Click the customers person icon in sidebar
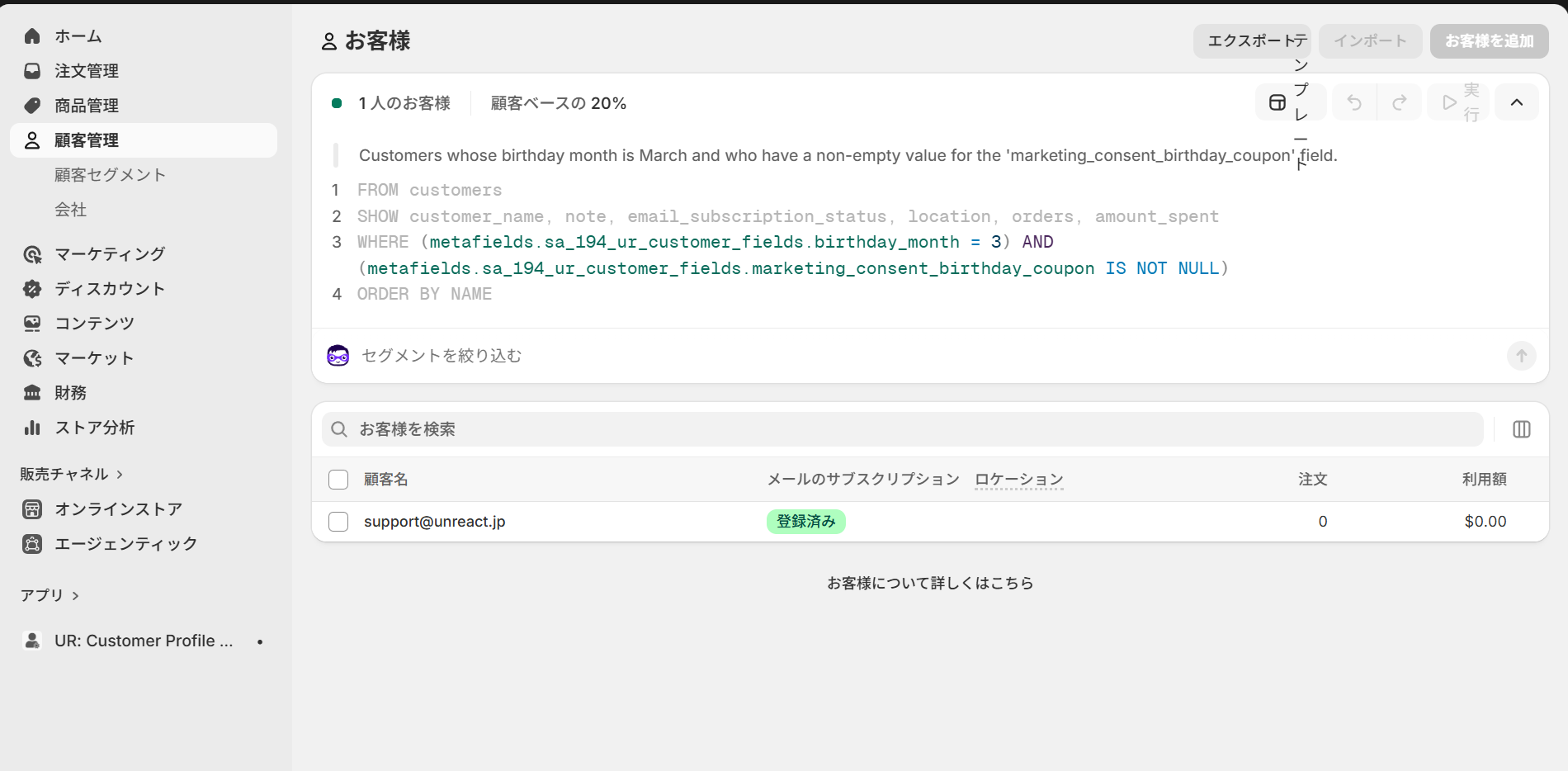 click(32, 140)
